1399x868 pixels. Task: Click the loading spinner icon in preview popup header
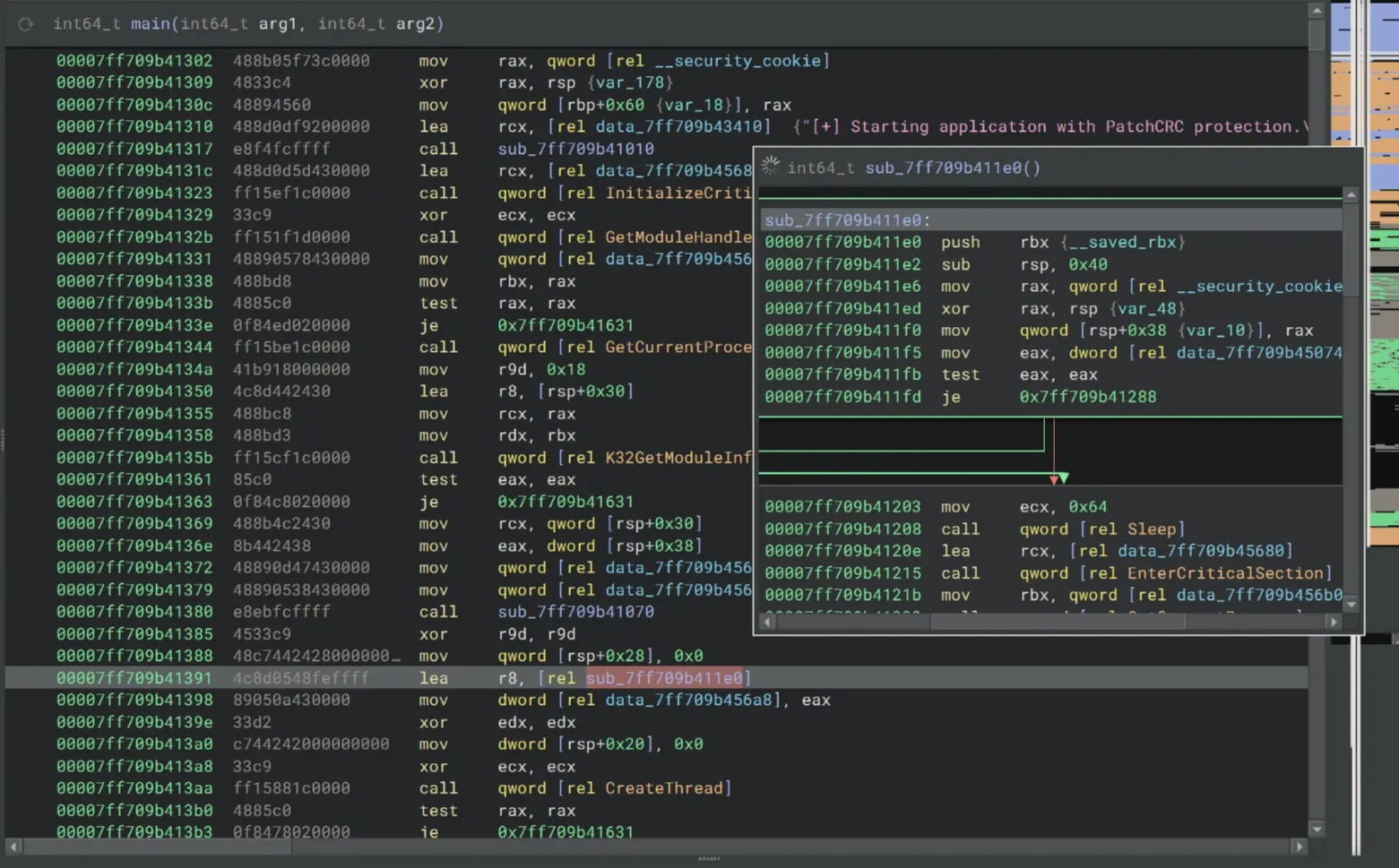(770, 167)
